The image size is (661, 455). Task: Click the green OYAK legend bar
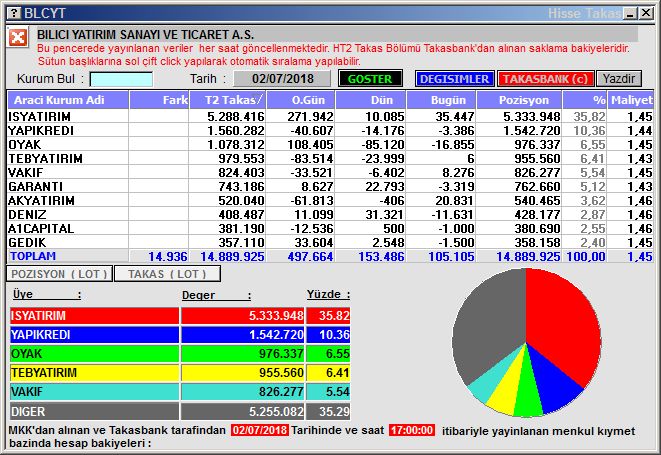tap(94, 353)
